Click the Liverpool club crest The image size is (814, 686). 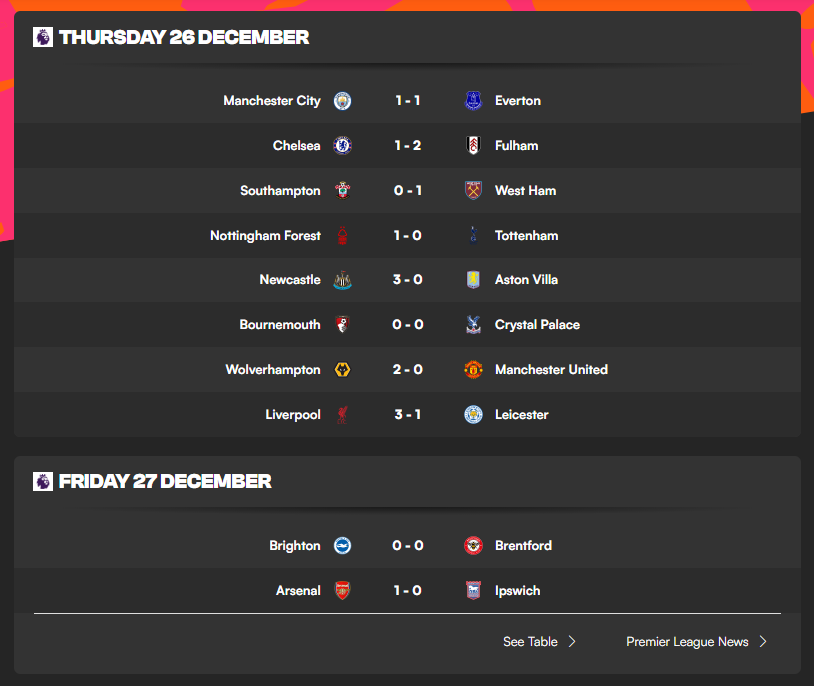[x=342, y=415]
